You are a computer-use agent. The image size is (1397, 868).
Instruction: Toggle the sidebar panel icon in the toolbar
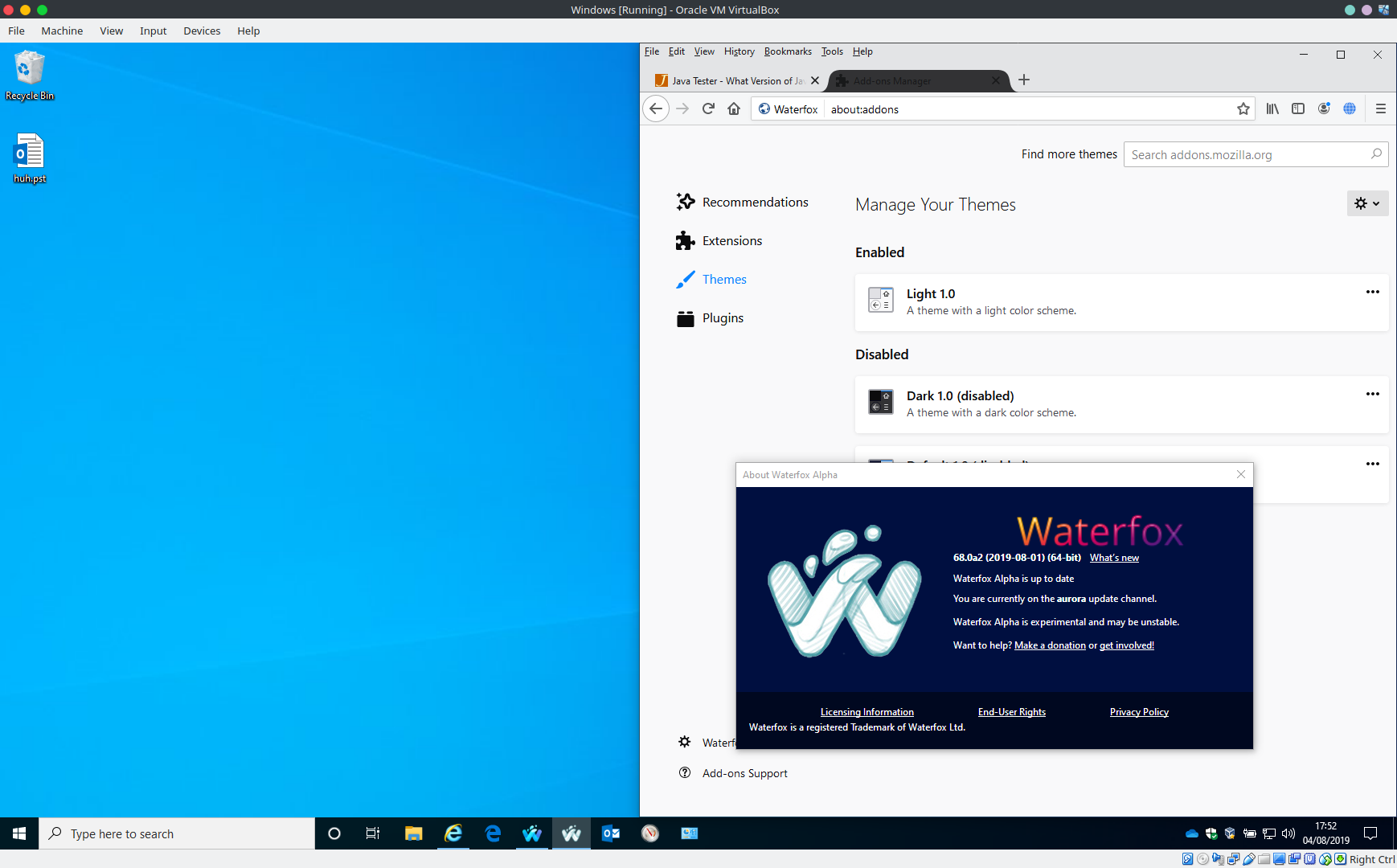(x=1299, y=108)
